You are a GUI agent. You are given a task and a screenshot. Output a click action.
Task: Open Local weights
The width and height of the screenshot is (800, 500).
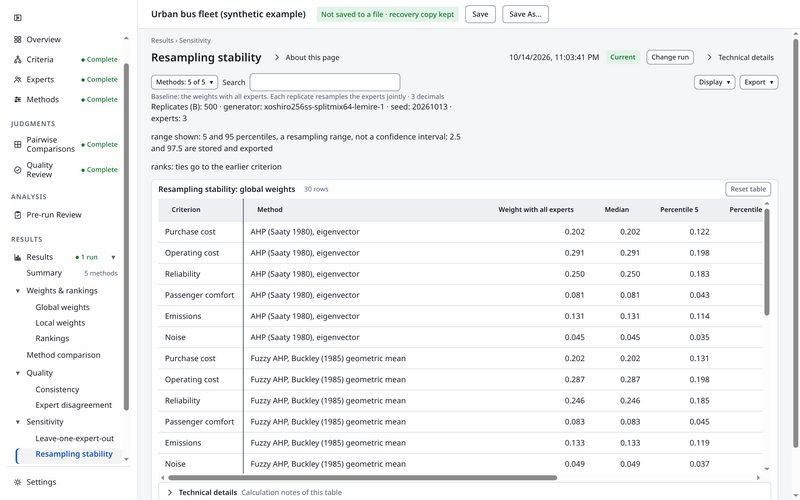[x=60, y=323]
